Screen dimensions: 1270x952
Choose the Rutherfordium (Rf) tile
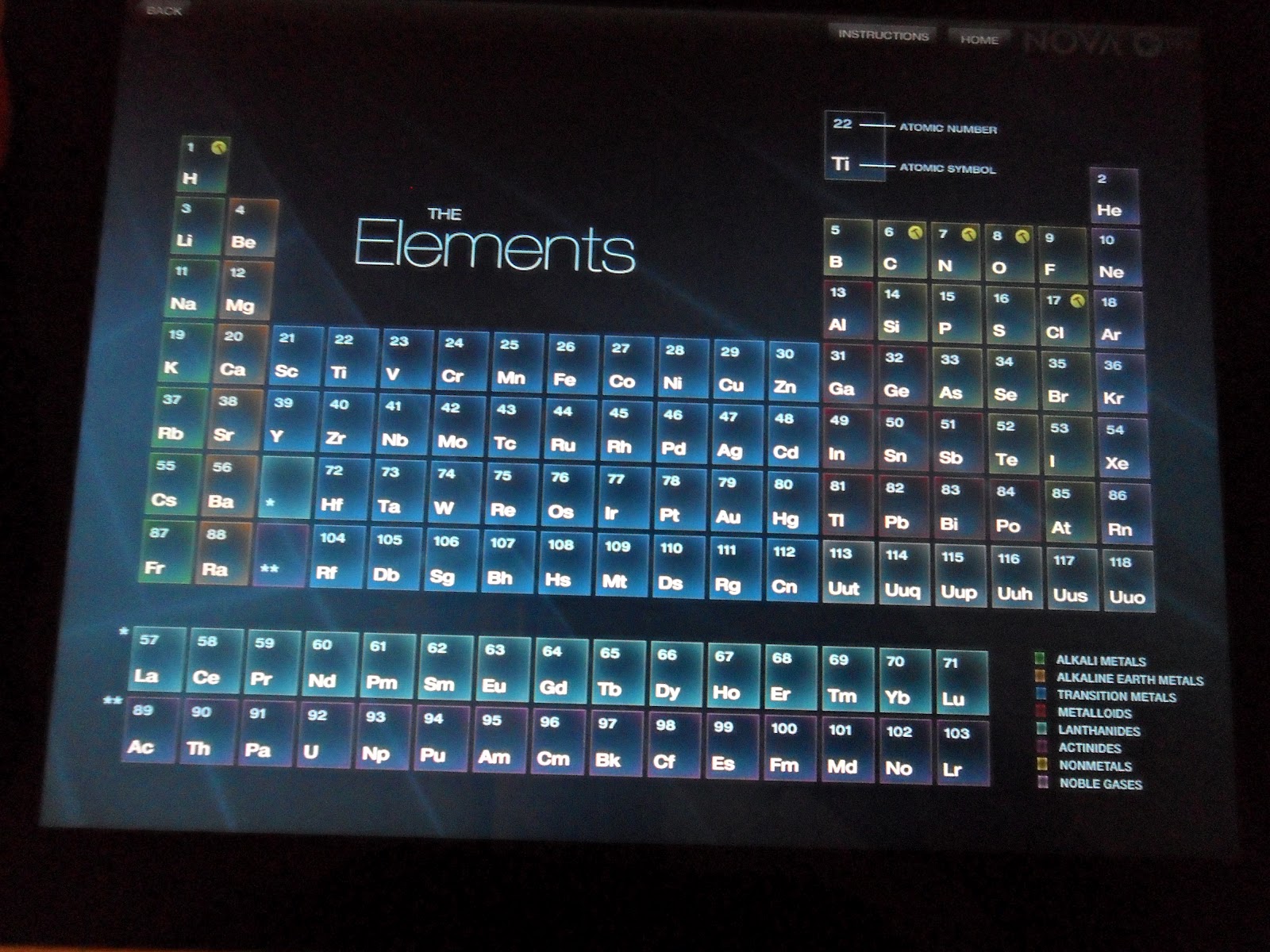340,557
